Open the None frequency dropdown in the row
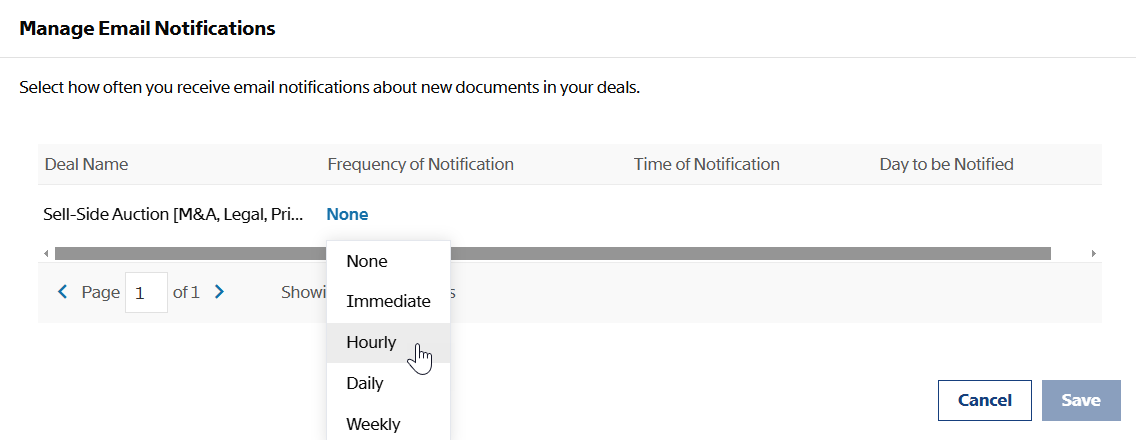The width and height of the screenshot is (1136, 440). tap(347, 215)
